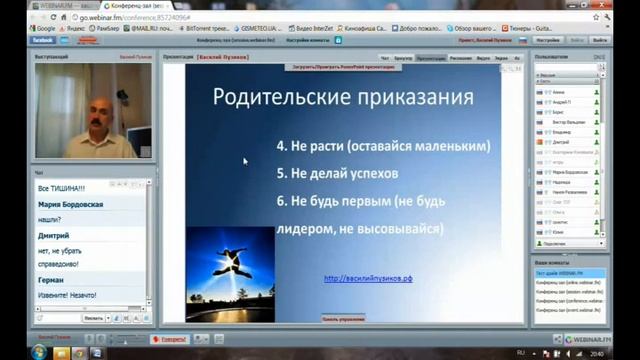The width and height of the screenshot is (640, 360).
Task: Click the layout grid icon in bottom bar
Action: pos(219,339)
